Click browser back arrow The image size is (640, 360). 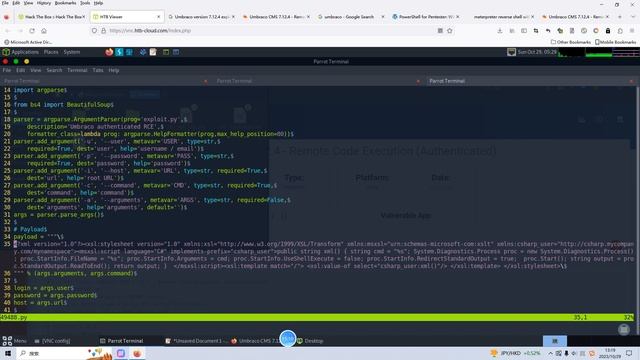[x=7, y=31]
